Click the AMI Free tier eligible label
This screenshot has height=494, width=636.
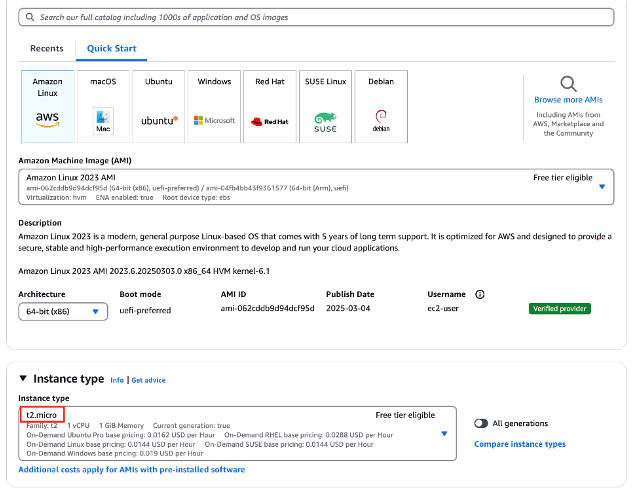[563, 178]
